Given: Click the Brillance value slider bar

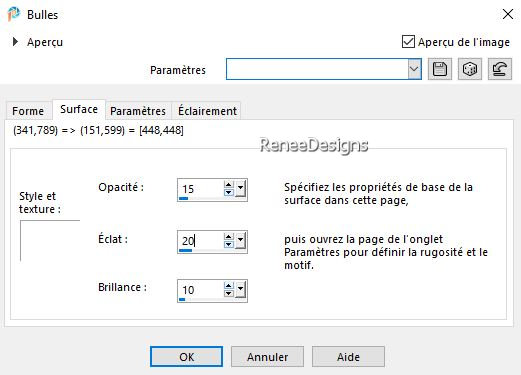Looking at the screenshot, I should point(200,299).
